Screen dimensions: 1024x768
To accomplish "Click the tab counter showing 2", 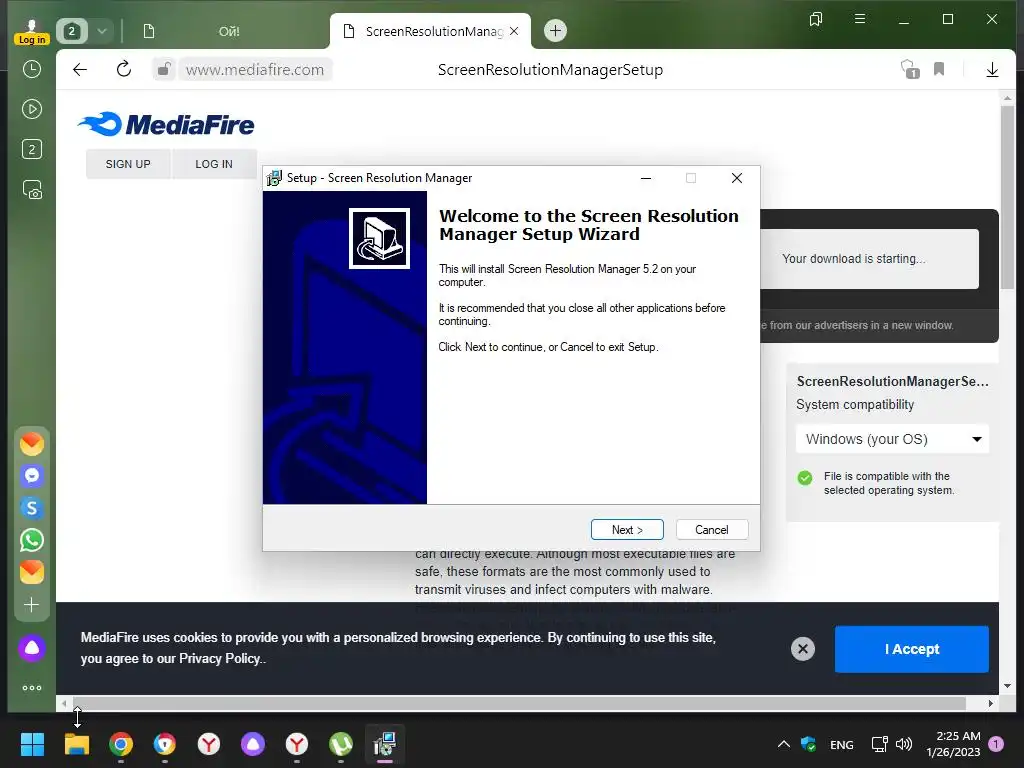I will [x=72, y=31].
